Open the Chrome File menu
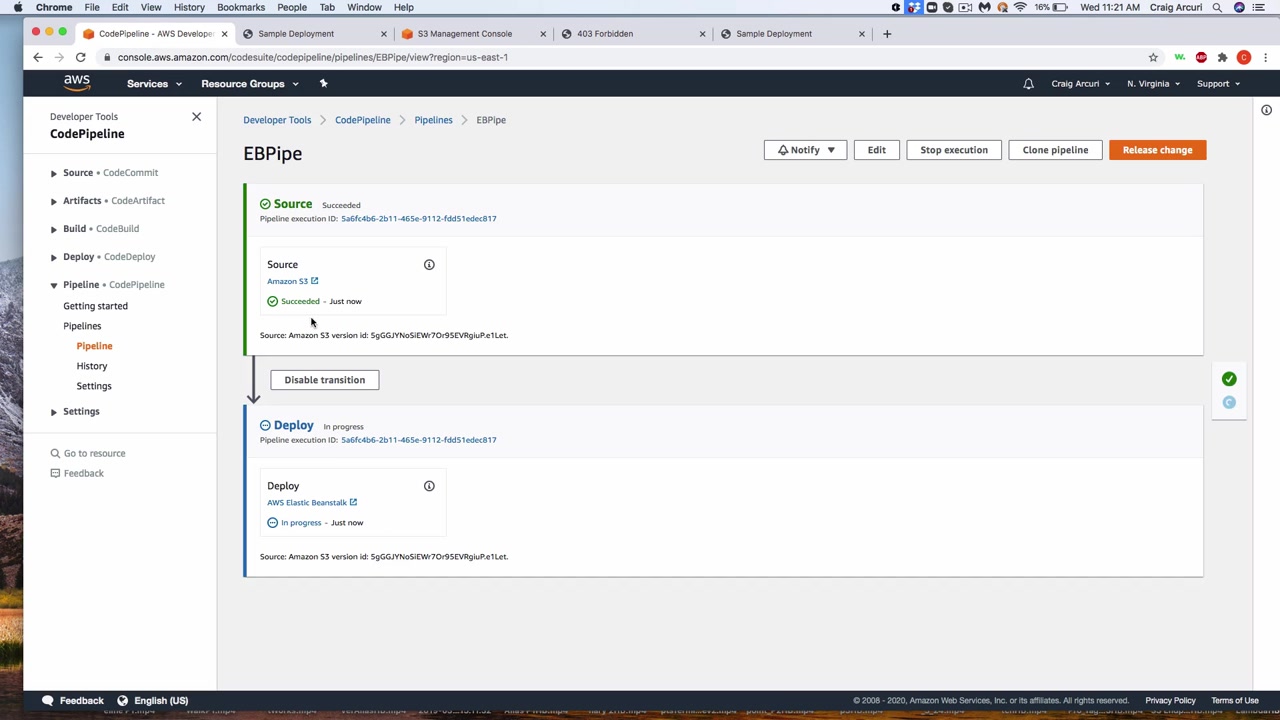1280x720 pixels. (92, 7)
